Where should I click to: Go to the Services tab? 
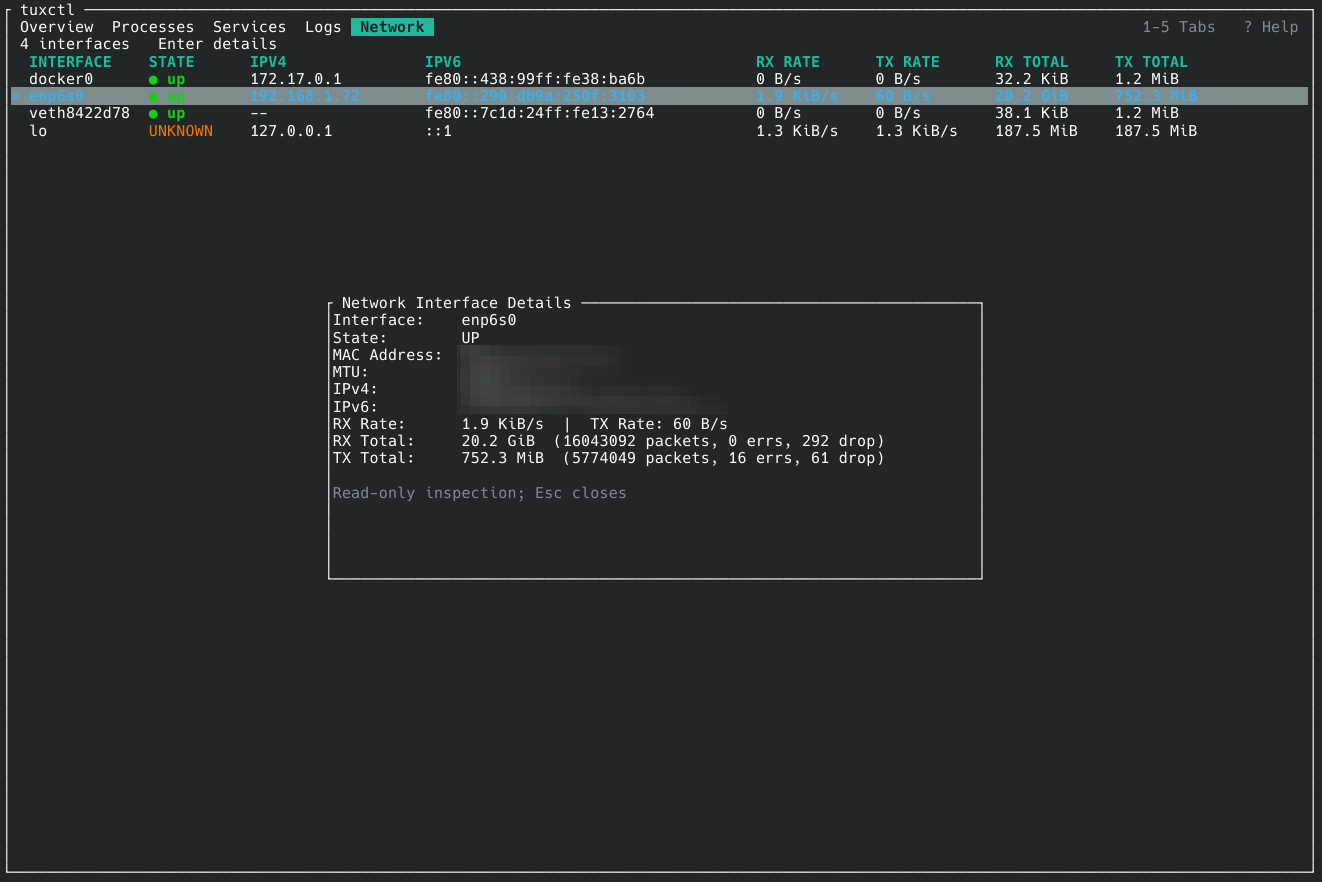(x=250, y=27)
